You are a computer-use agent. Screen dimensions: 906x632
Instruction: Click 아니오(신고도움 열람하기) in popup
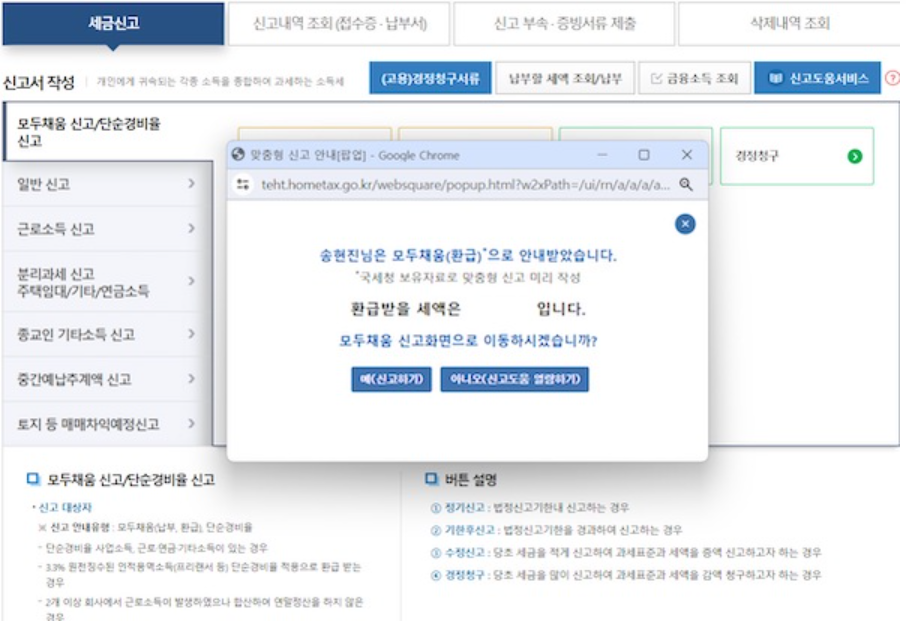pyautogui.click(x=514, y=379)
